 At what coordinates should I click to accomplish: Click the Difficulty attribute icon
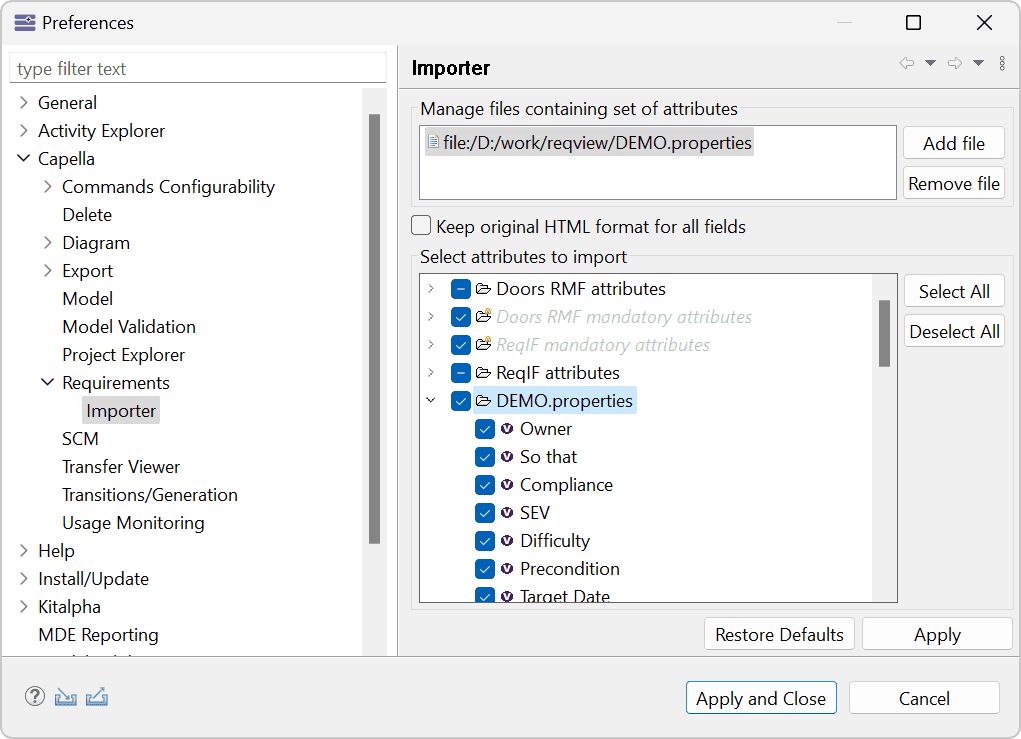(507, 540)
